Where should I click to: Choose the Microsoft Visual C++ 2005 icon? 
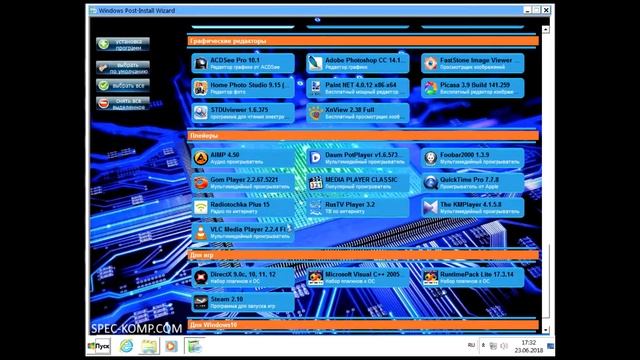click(316, 278)
